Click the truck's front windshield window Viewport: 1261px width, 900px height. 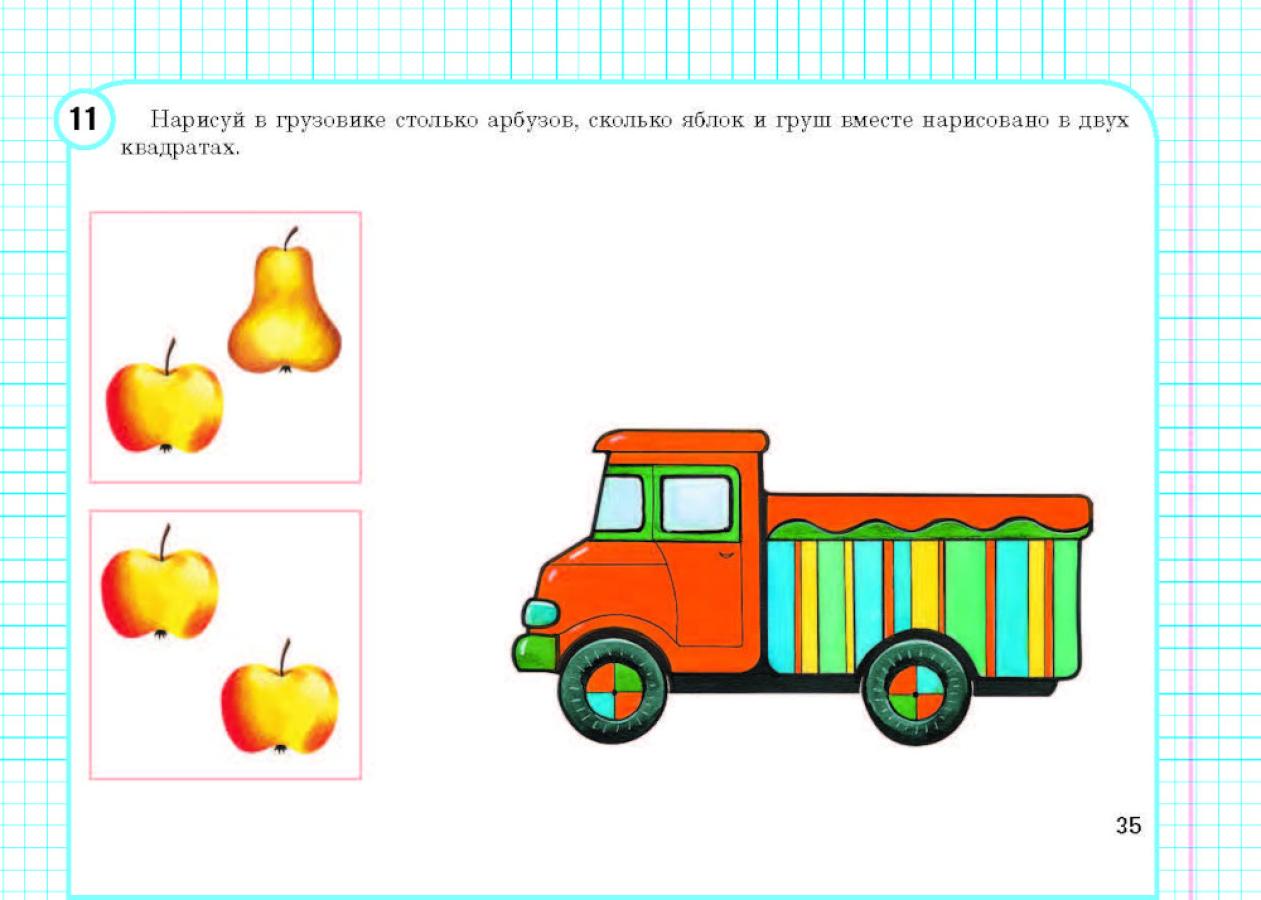coord(620,503)
